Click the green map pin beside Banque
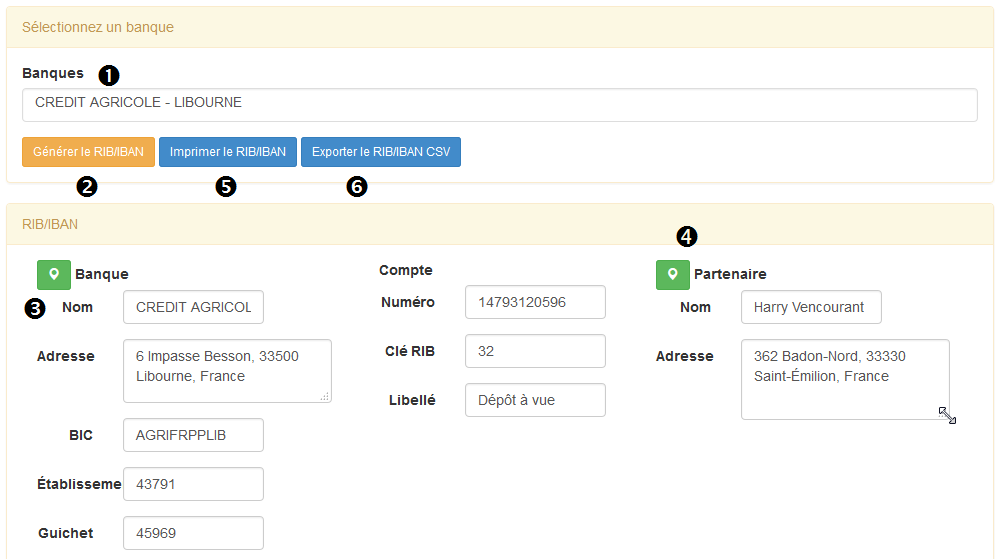1001x559 pixels. [54, 274]
